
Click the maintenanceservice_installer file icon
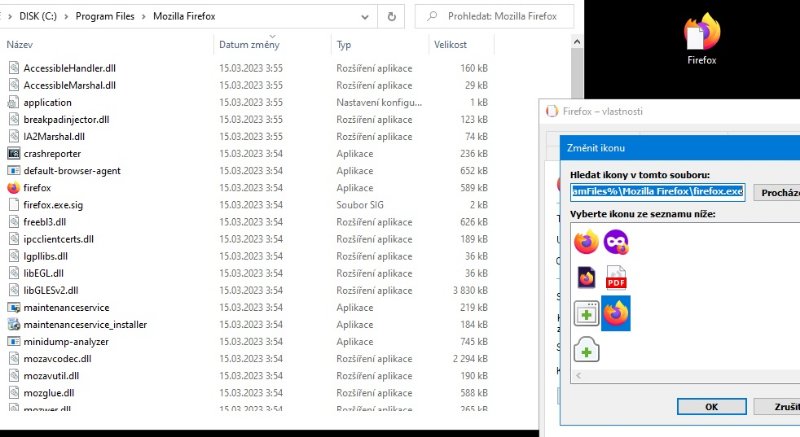[x=14, y=324]
